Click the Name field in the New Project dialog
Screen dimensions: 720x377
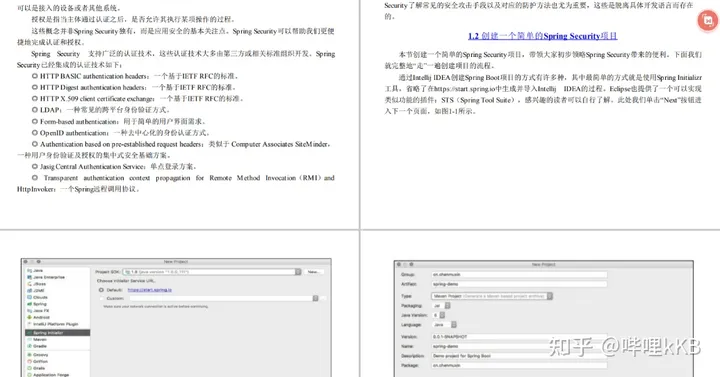[519, 347]
